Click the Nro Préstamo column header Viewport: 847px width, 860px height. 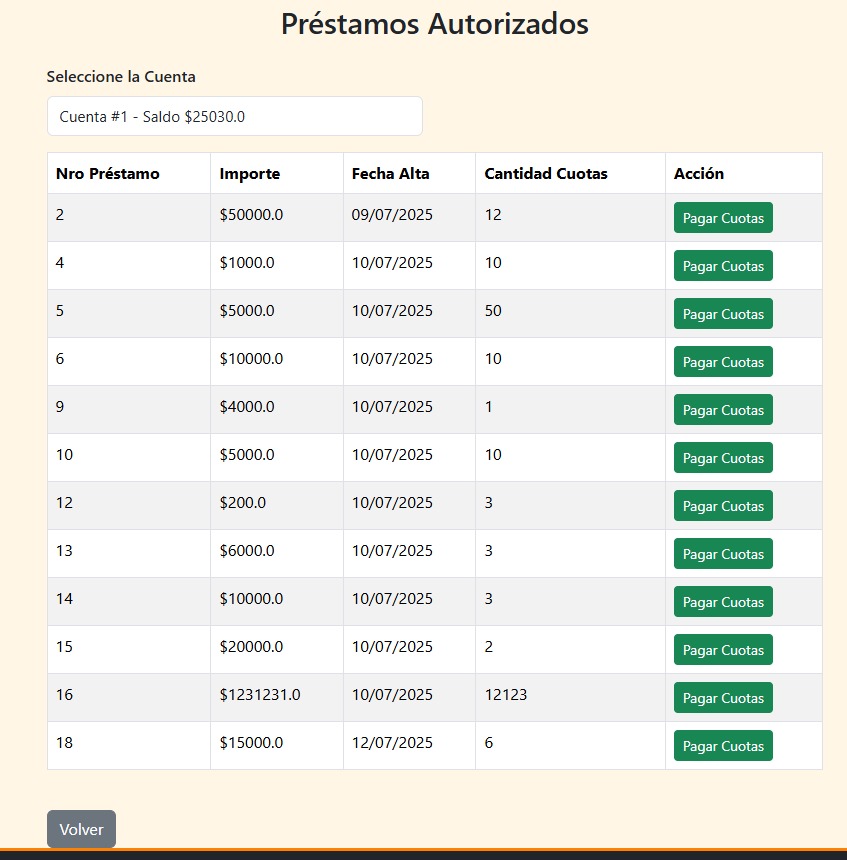(108, 174)
